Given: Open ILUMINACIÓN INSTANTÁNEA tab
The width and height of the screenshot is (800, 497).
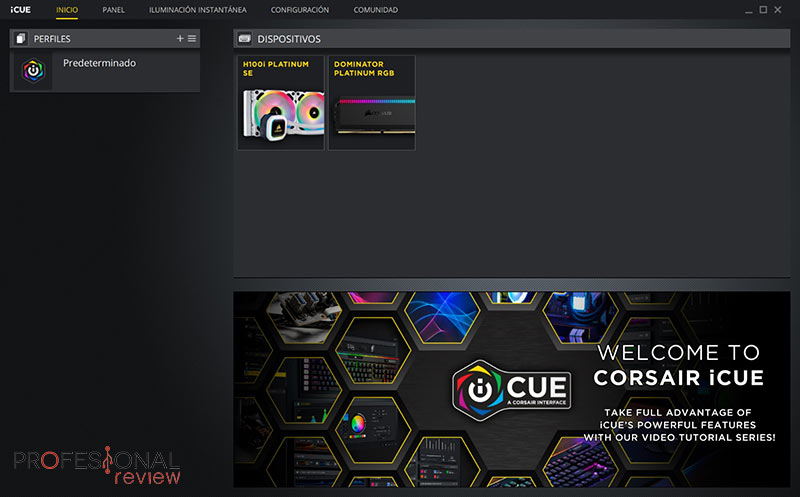Looking at the screenshot, I should coord(197,10).
